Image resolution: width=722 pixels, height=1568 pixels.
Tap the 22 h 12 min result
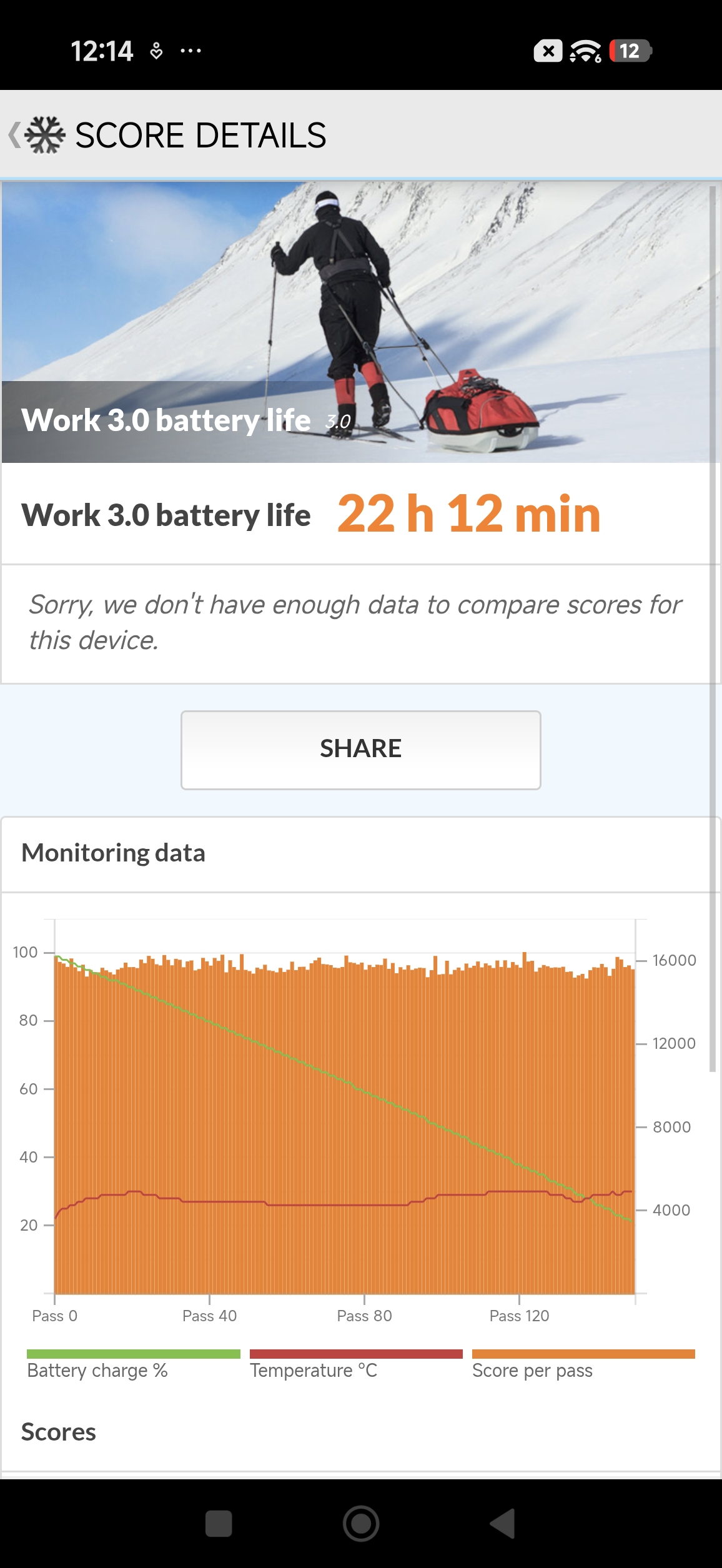point(468,514)
